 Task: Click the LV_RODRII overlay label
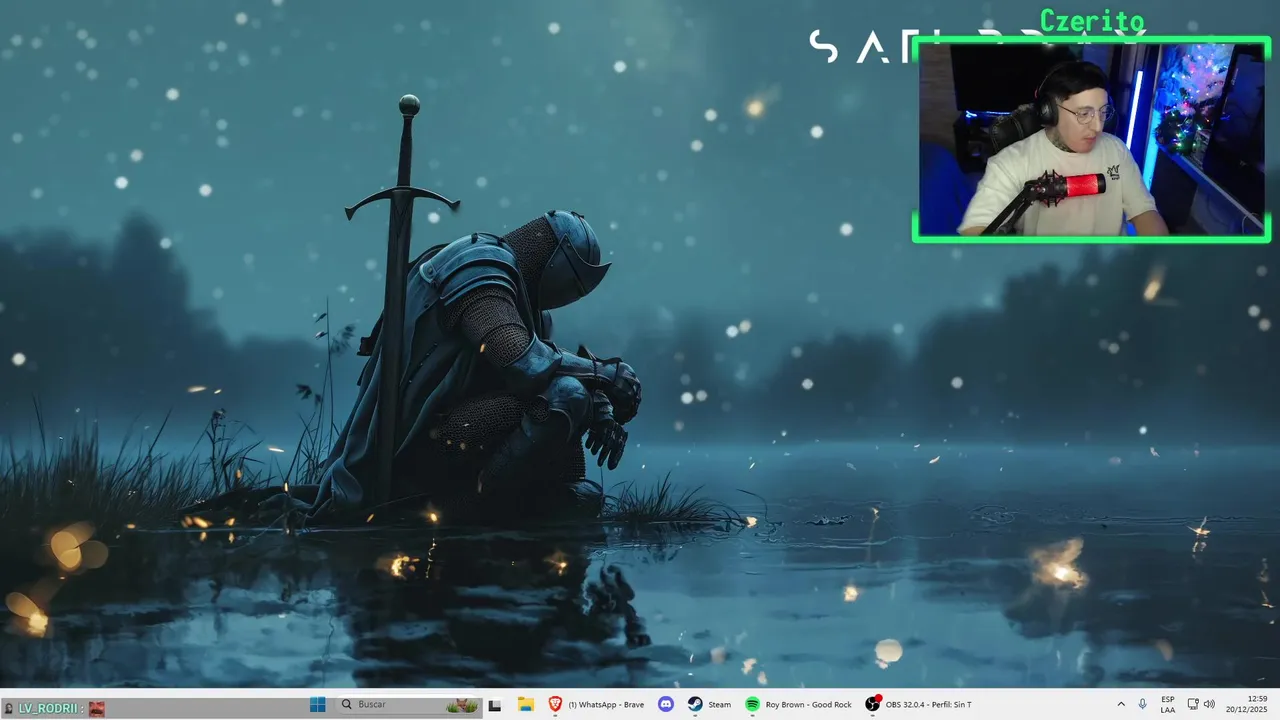pos(48,708)
